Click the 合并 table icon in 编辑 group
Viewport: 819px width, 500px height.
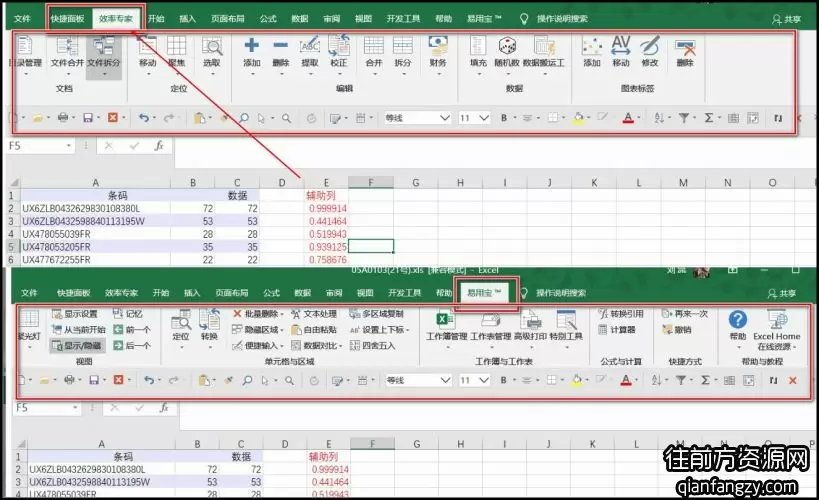tap(373, 45)
